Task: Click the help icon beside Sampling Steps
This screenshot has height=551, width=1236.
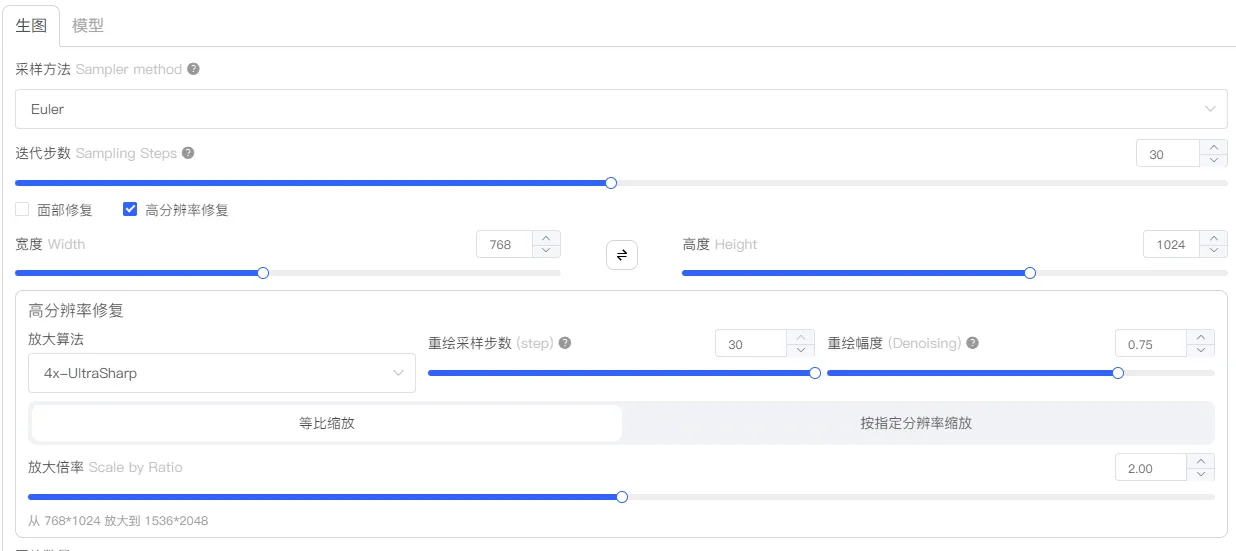Action: pos(188,153)
